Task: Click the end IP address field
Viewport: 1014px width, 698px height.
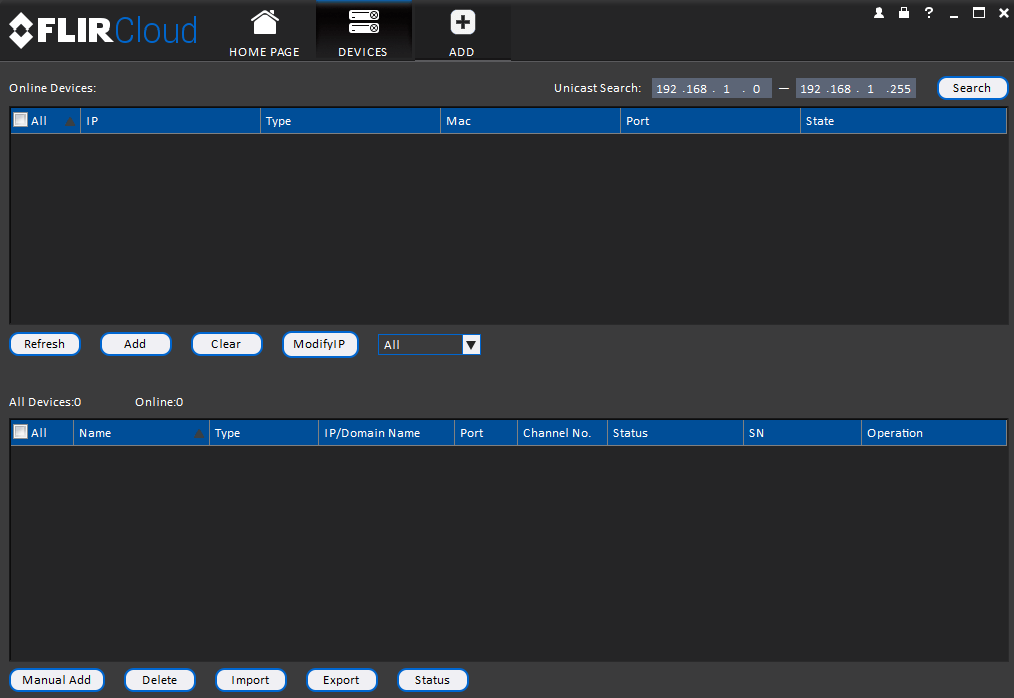Action: [x=855, y=89]
